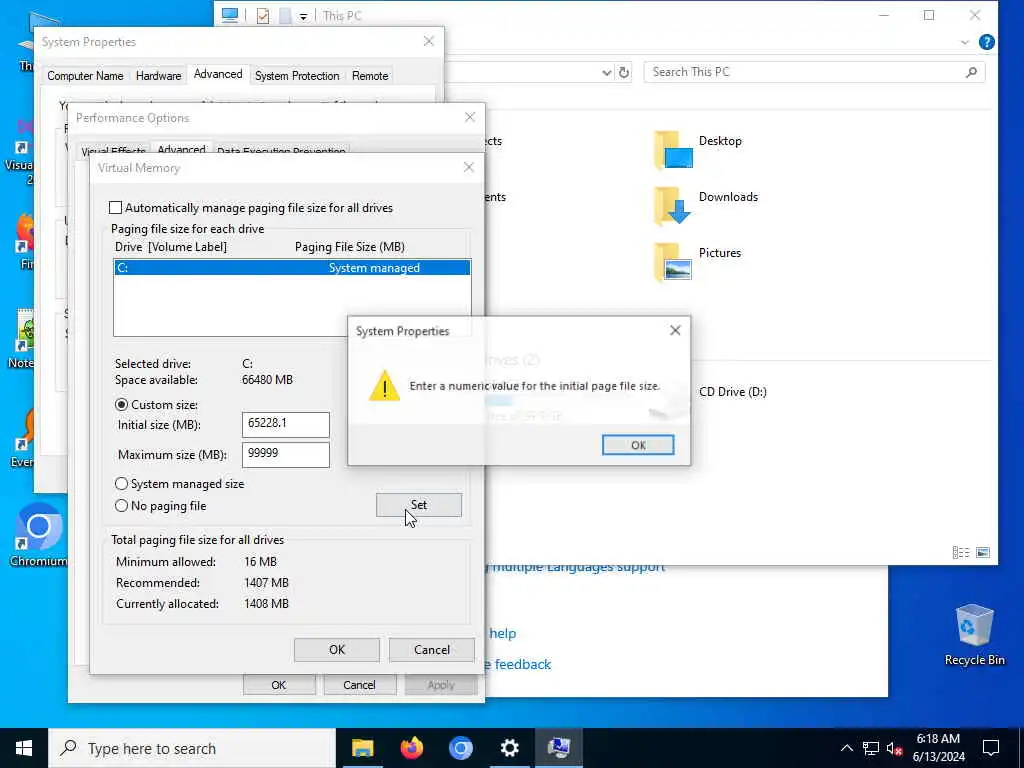Screen dimensions: 1024x768
Task: Click the Properties quick access icon
Action: point(263,16)
